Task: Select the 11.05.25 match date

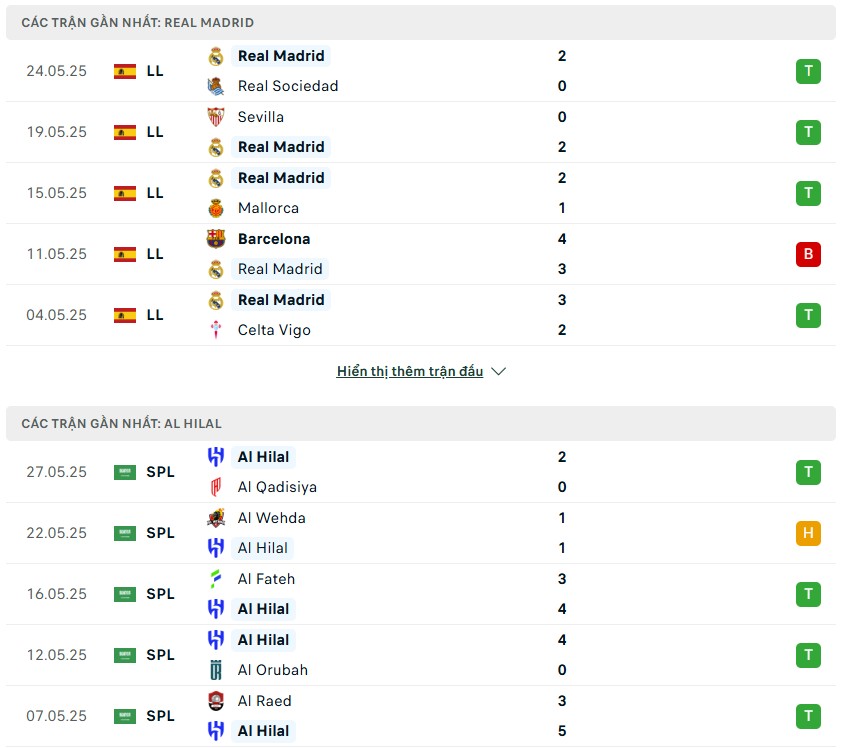Action: (57, 254)
